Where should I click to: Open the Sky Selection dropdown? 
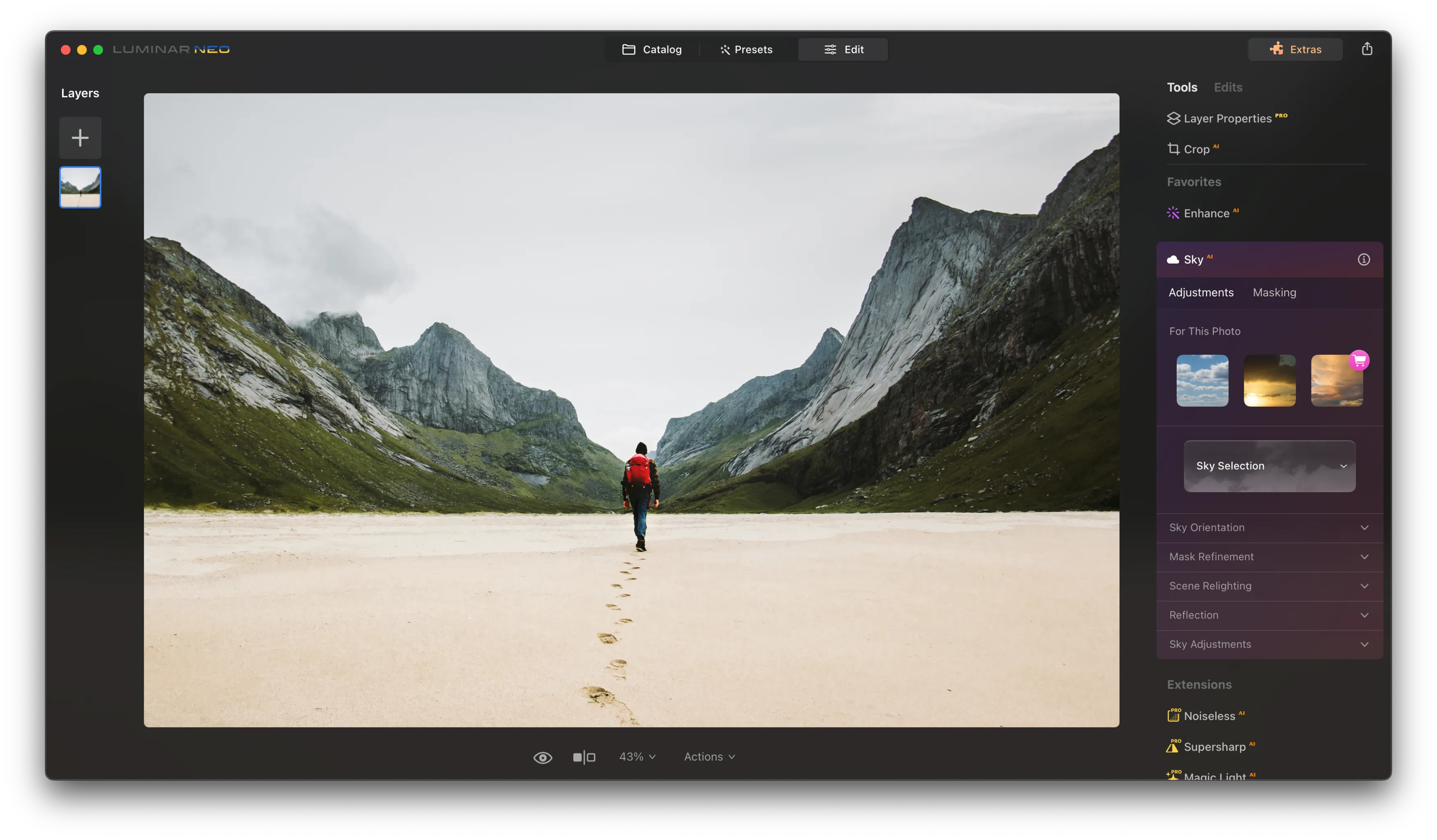pyautogui.click(x=1269, y=466)
